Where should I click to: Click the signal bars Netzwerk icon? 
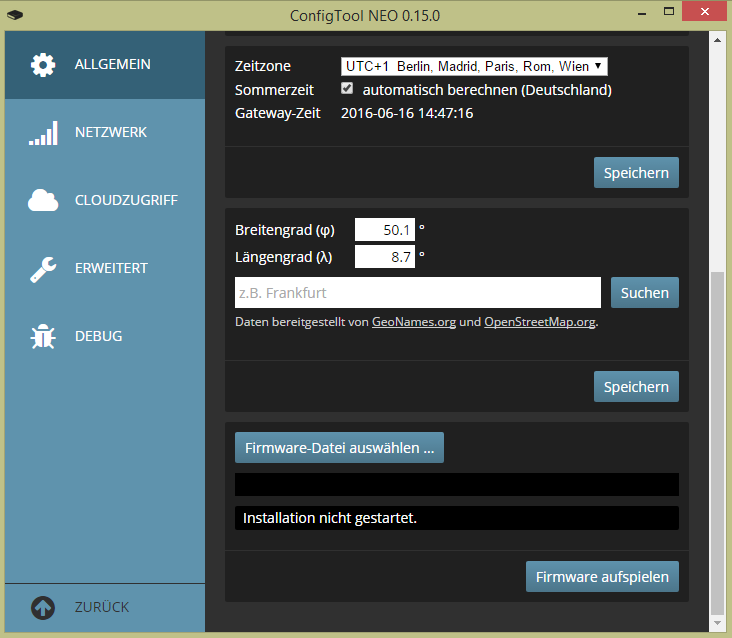43,133
